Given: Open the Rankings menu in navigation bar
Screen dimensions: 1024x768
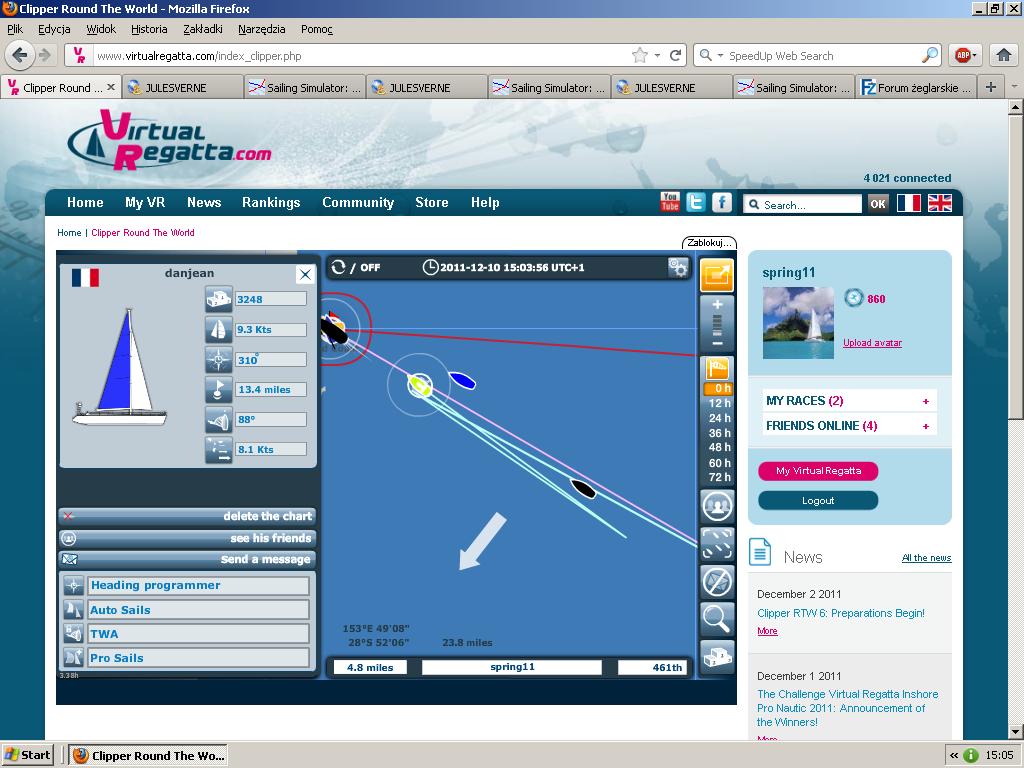Looking at the screenshot, I should [x=271, y=202].
